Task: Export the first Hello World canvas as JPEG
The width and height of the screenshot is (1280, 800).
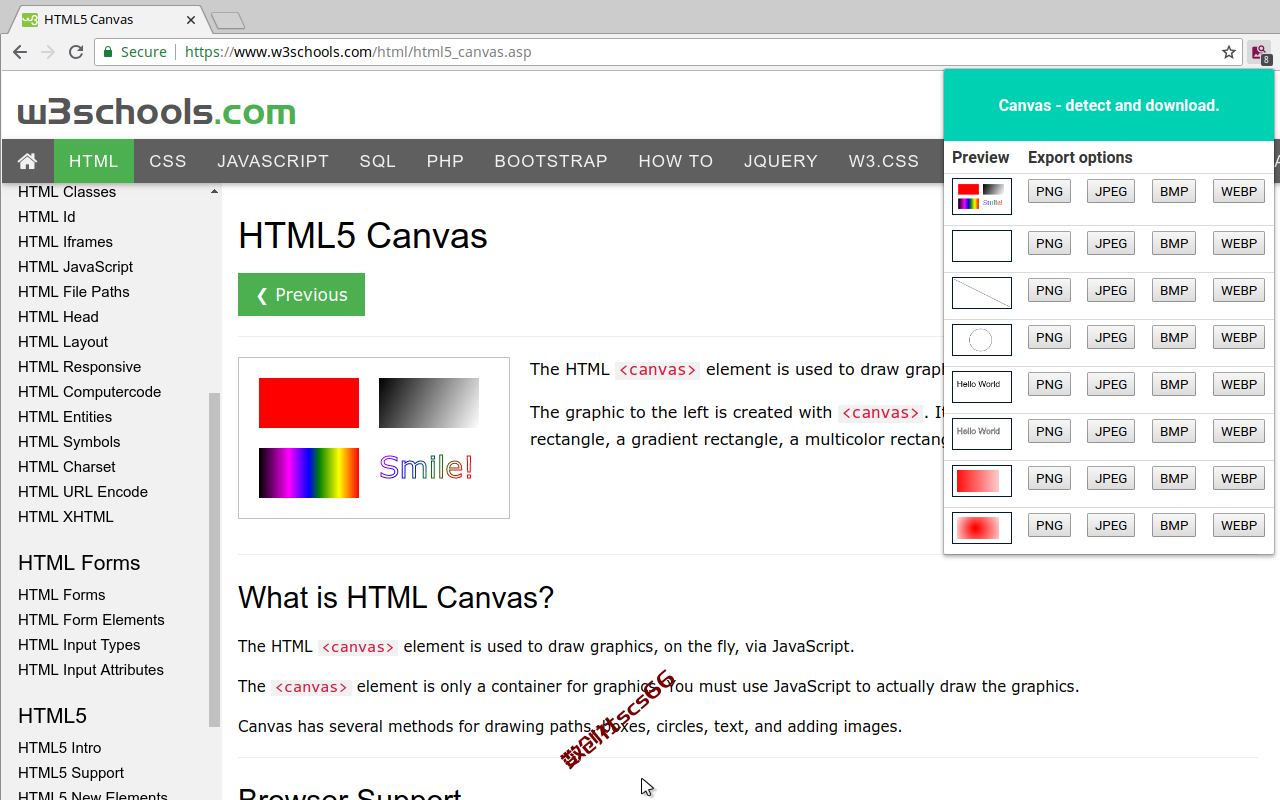Action: [x=1111, y=384]
